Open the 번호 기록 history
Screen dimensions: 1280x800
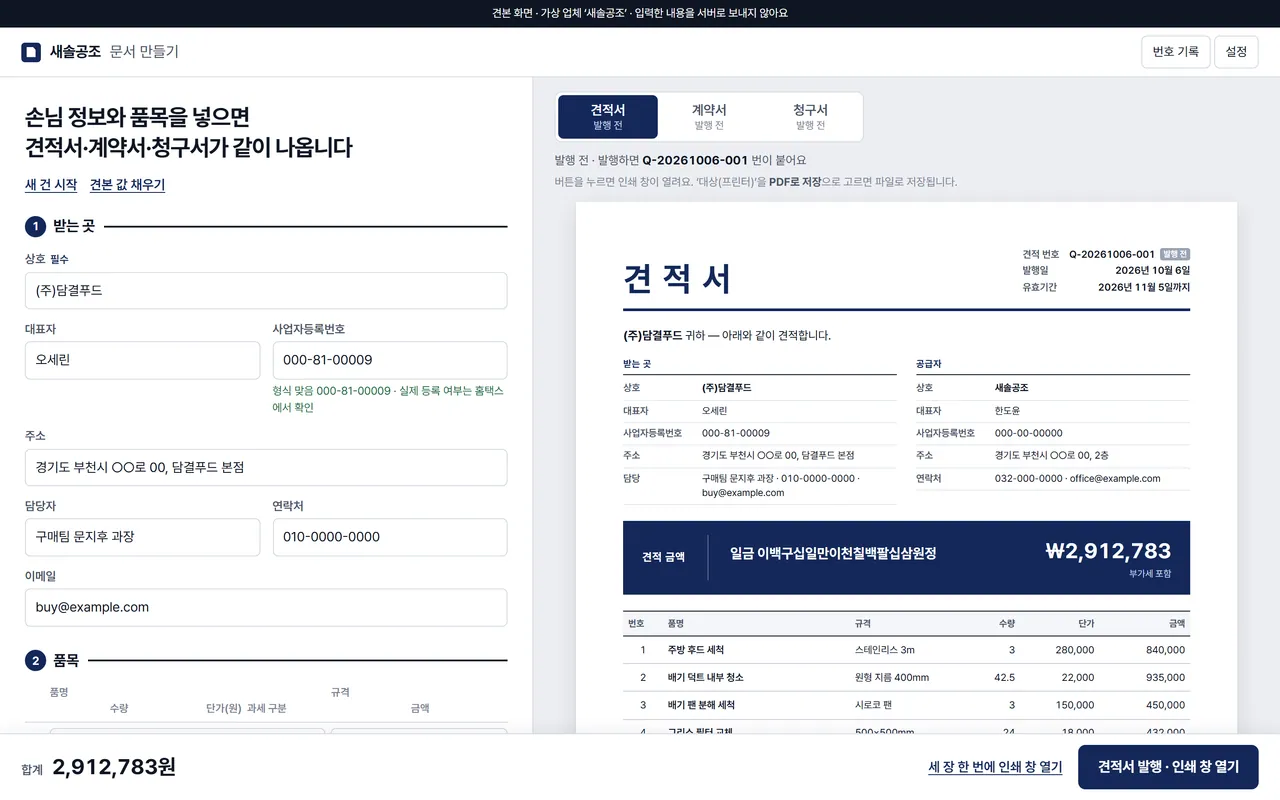(1176, 52)
